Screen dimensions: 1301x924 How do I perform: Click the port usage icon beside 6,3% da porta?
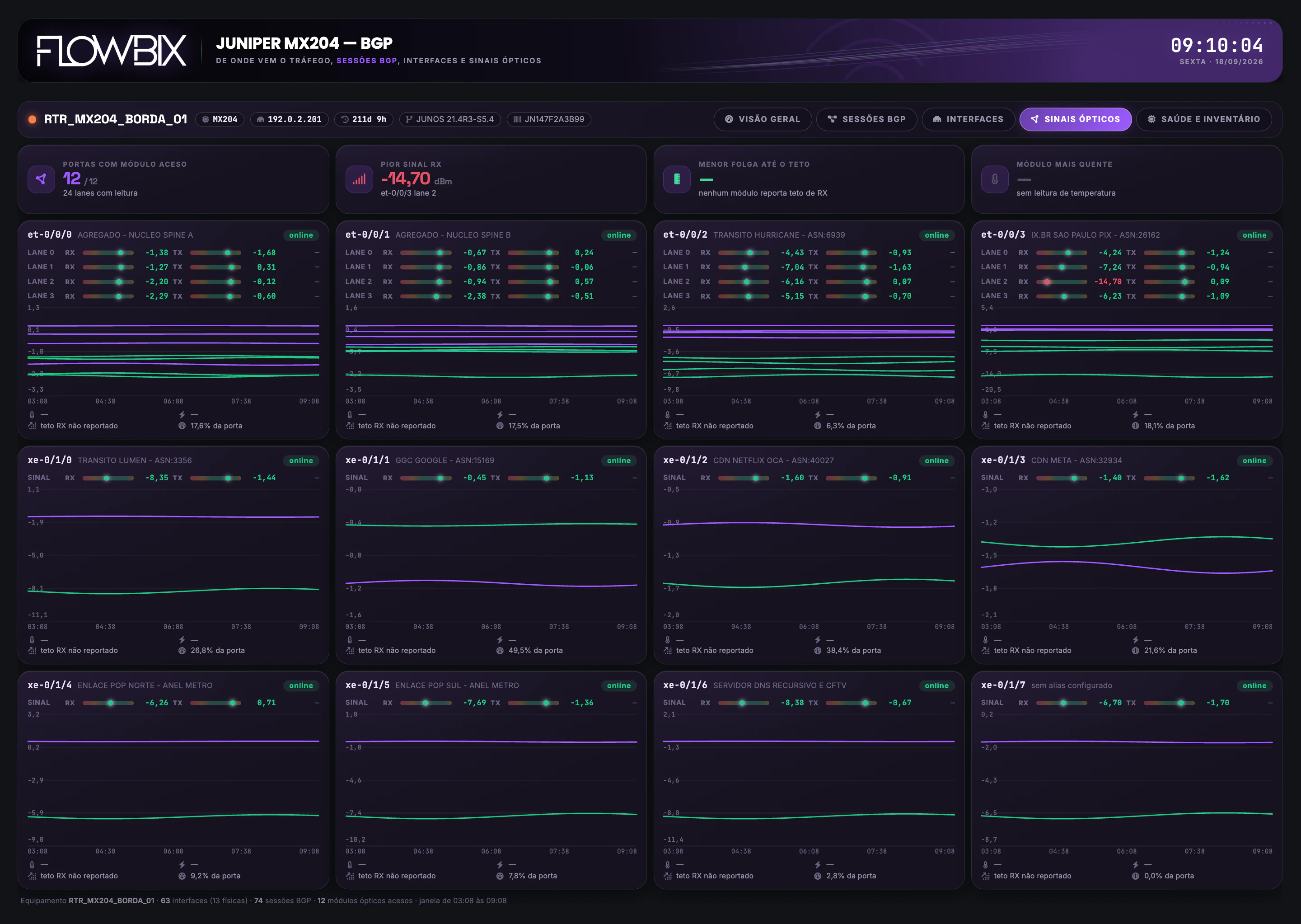818,426
